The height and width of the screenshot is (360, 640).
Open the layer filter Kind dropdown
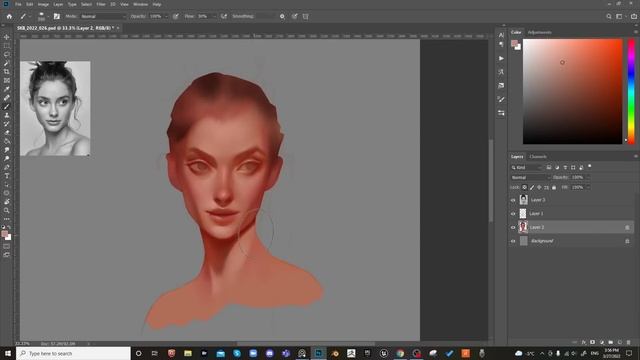click(527, 167)
